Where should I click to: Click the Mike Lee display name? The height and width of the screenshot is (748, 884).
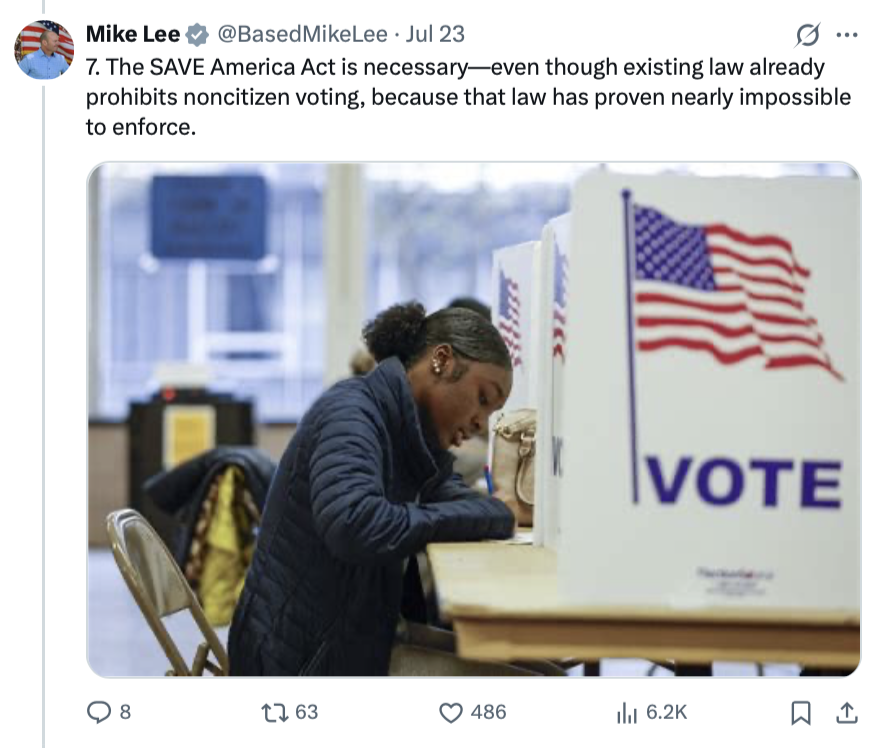(x=133, y=34)
